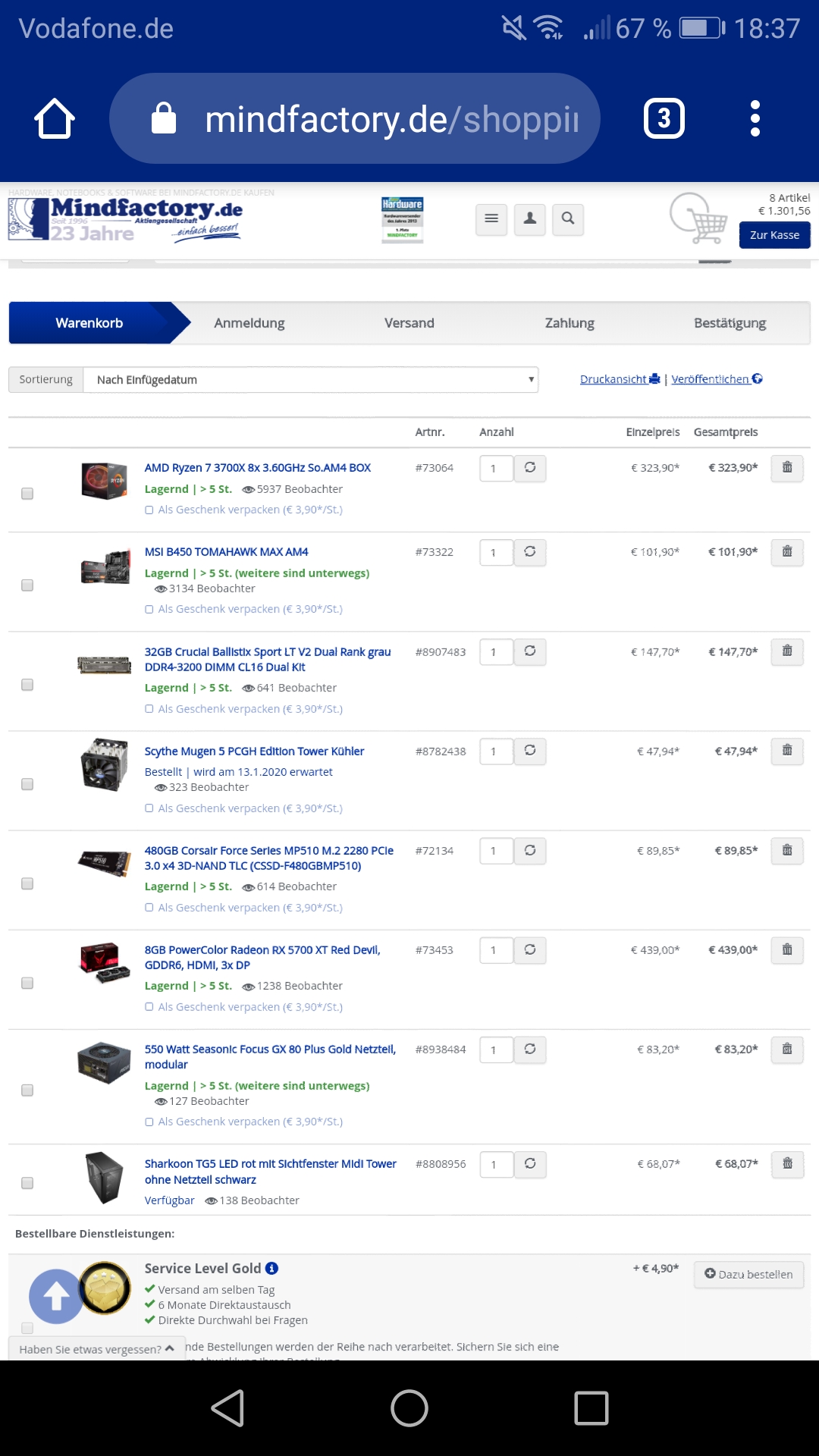Image resolution: width=819 pixels, height=1456 pixels.
Task: Show info for Service Level Gold
Action: 272,1269
